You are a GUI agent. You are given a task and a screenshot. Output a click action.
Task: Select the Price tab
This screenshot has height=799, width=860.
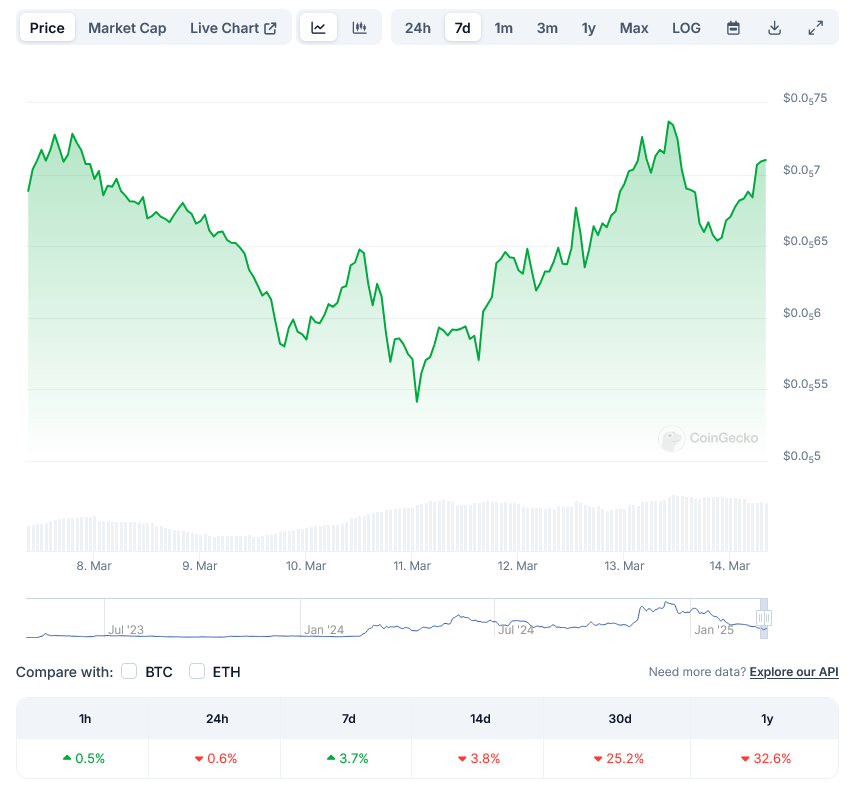click(x=47, y=28)
